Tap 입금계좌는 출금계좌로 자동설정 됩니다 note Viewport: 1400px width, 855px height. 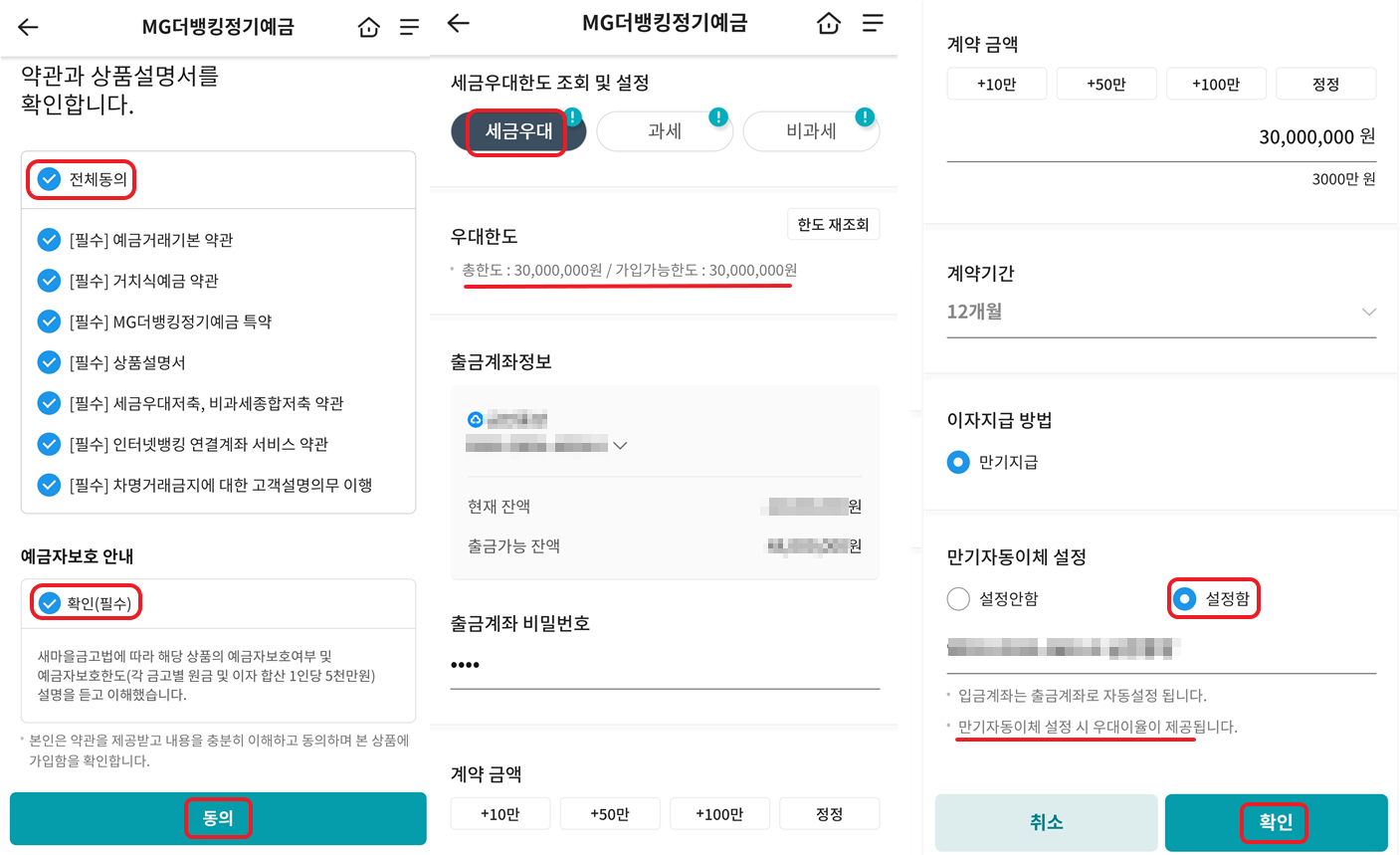(1083, 695)
